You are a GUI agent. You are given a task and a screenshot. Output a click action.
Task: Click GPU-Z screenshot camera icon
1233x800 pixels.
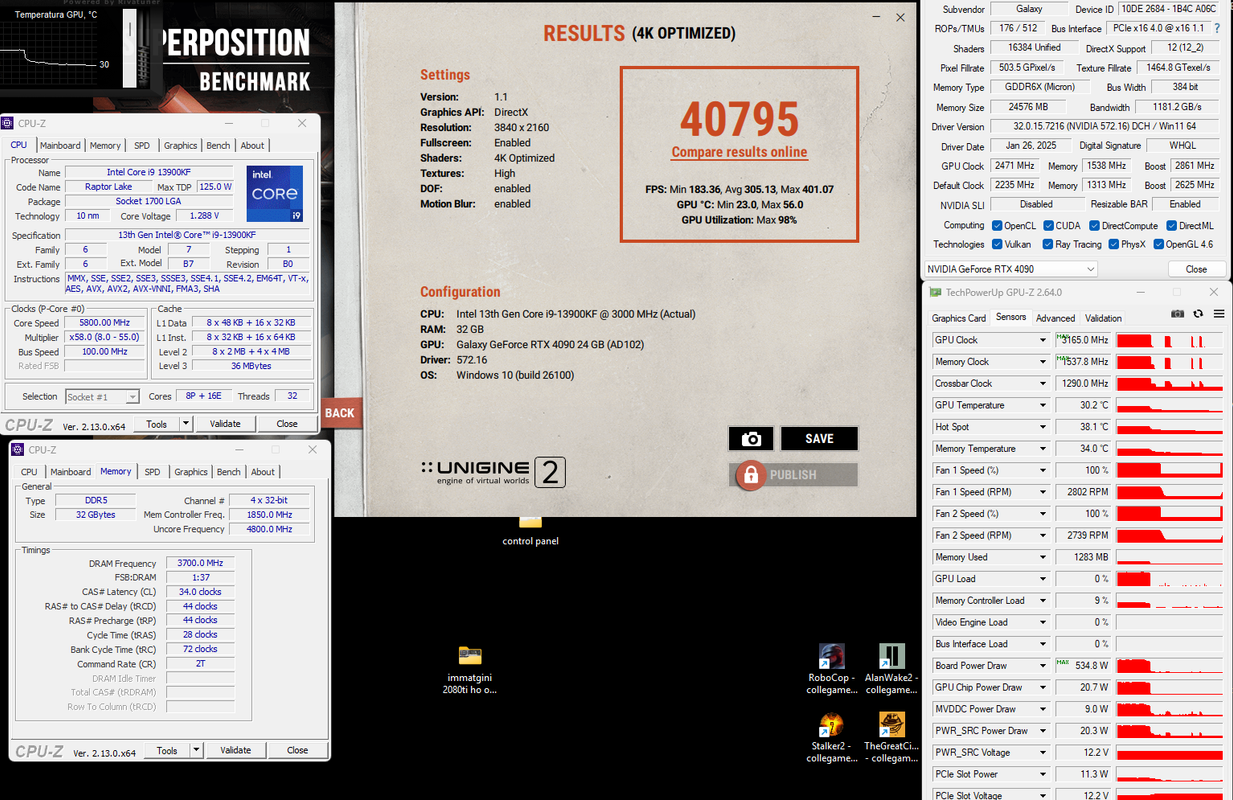tap(1177, 315)
